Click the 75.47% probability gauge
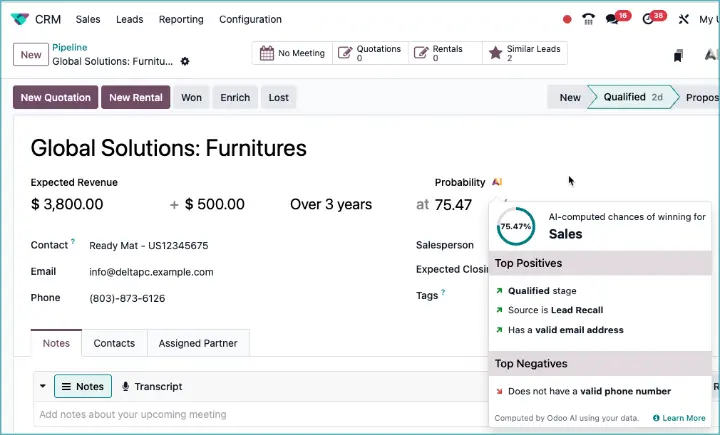This screenshot has width=720, height=435. tap(516, 227)
